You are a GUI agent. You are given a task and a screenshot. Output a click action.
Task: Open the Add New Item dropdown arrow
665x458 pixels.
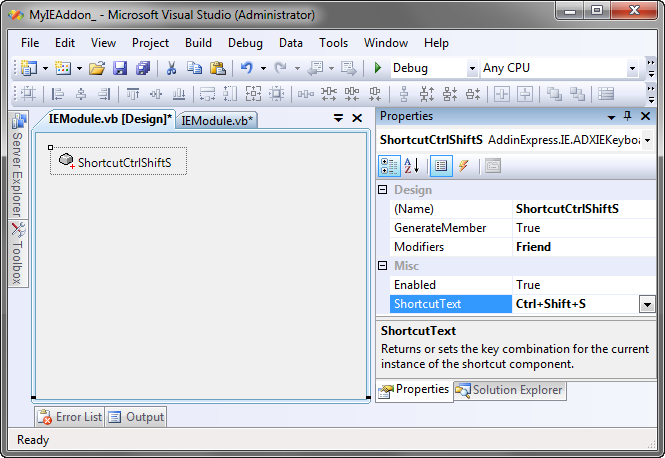(x=79, y=68)
